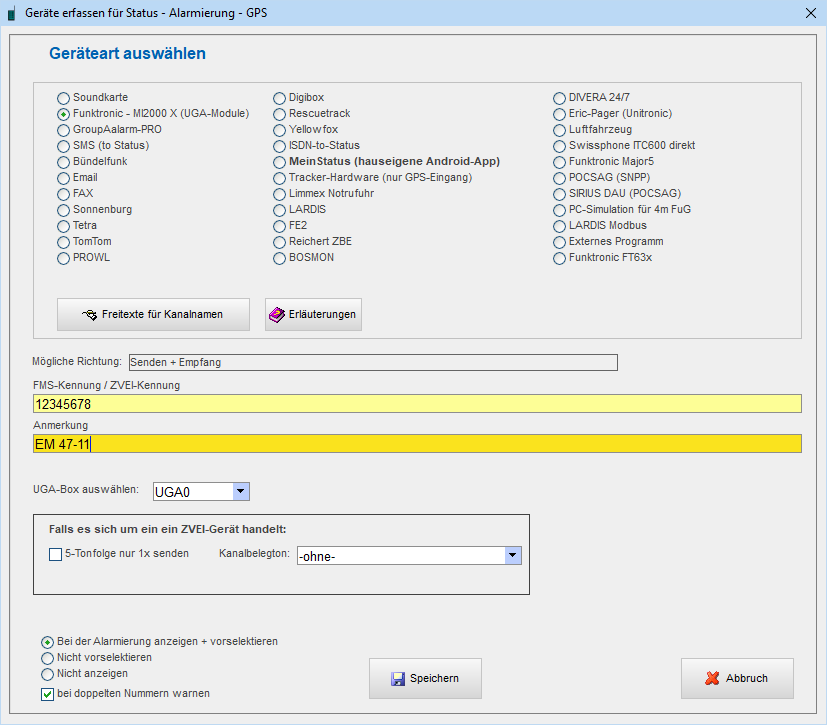This screenshot has height=725, width=827.
Task: Click into the Anmerkung text field
Action: pyautogui.click(x=416, y=444)
